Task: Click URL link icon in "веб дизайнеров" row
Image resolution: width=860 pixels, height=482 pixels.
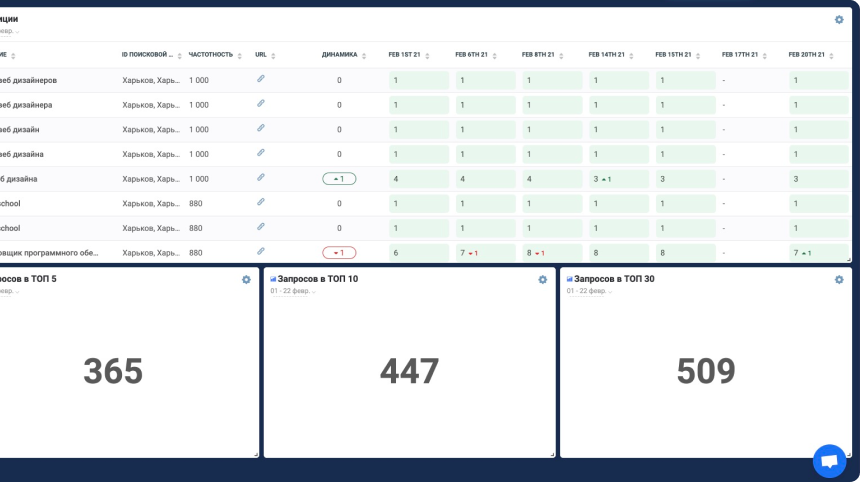Action: coord(261,79)
